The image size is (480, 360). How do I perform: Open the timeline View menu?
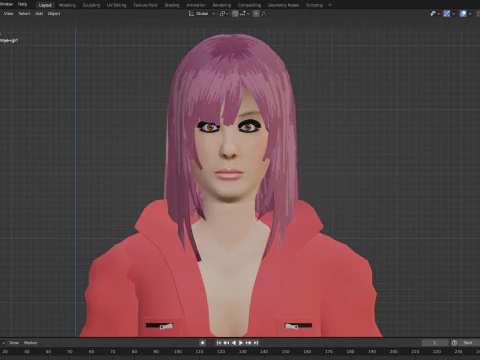[14, 343]
